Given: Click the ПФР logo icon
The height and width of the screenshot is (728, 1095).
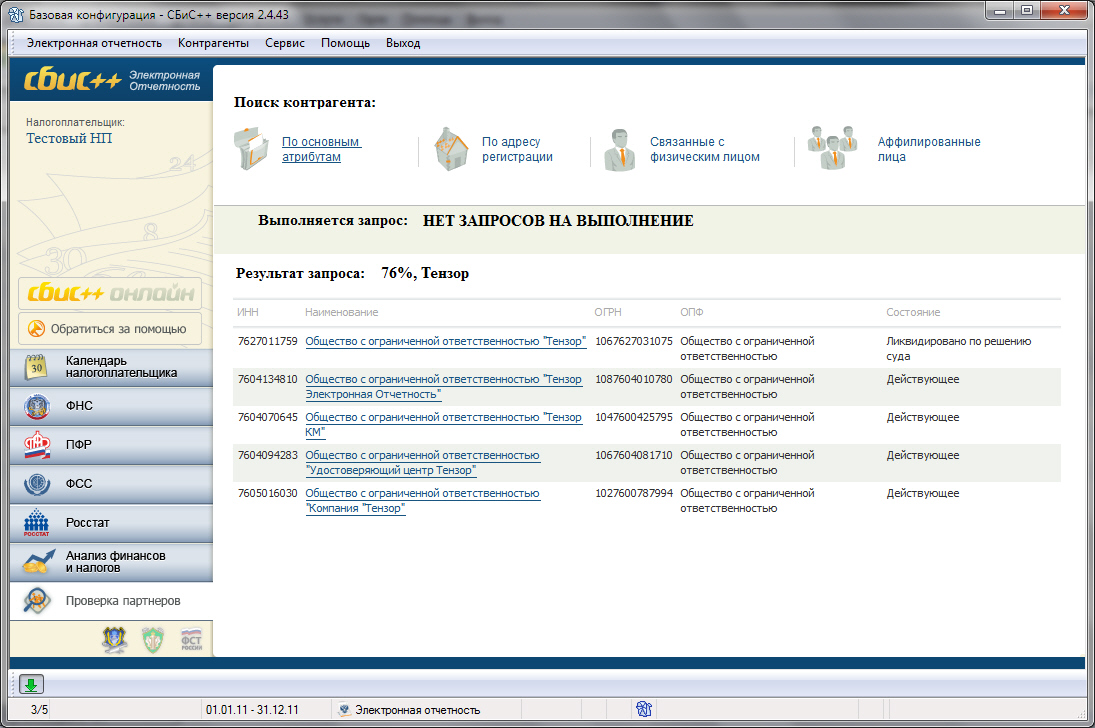Looking at the screenshot, I should coord(37,445).
